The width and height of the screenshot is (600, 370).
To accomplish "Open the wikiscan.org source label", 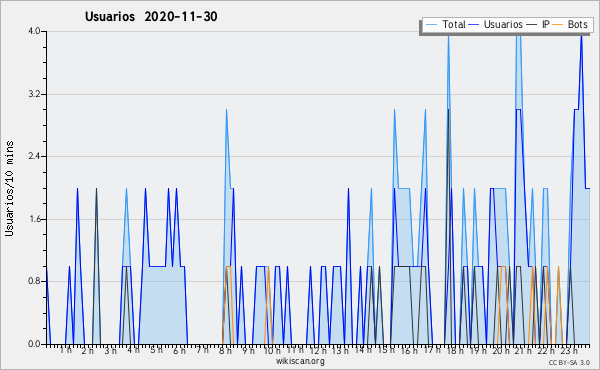I will pos(300,361).
